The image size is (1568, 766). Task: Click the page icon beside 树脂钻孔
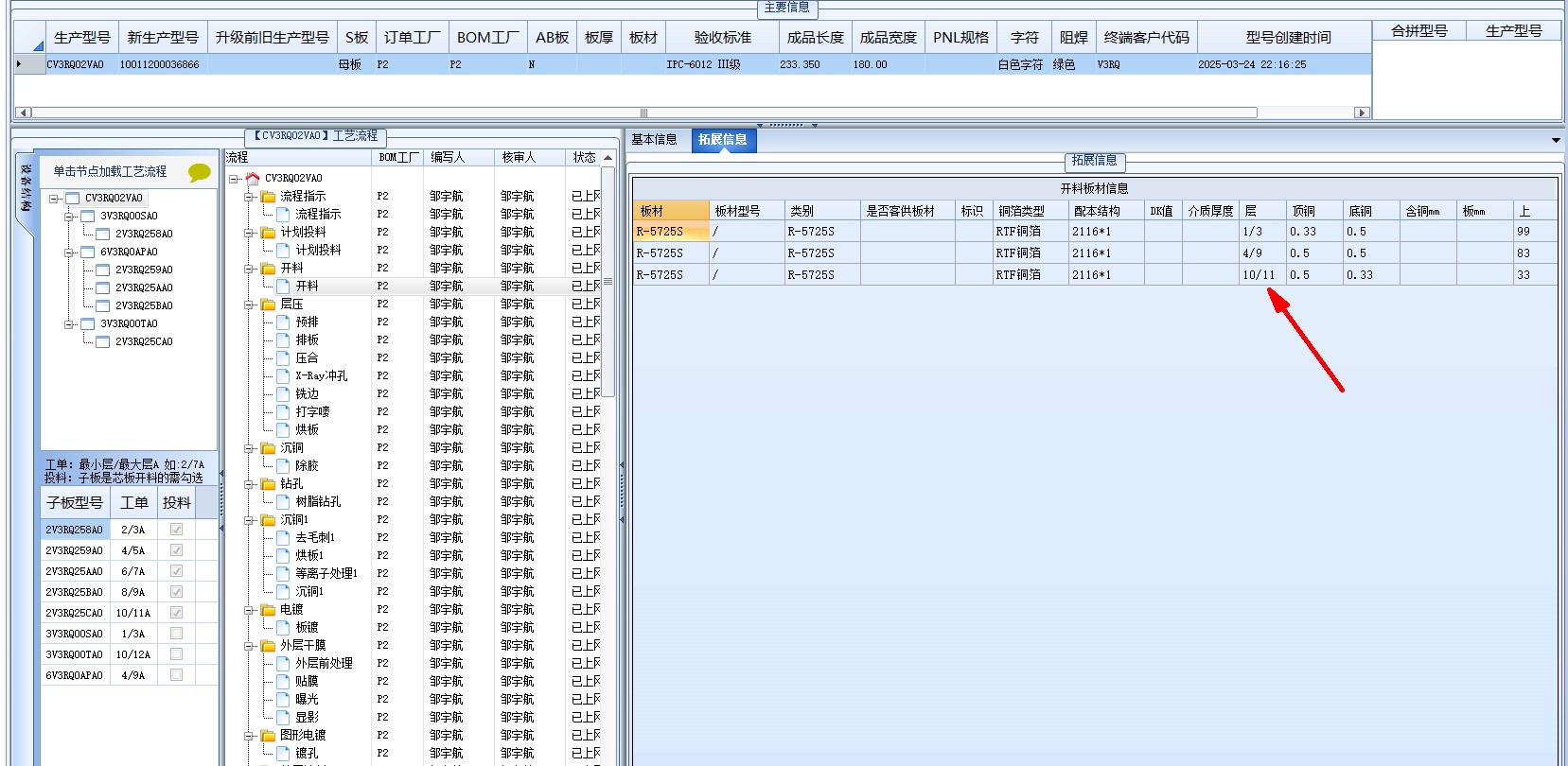283,502
